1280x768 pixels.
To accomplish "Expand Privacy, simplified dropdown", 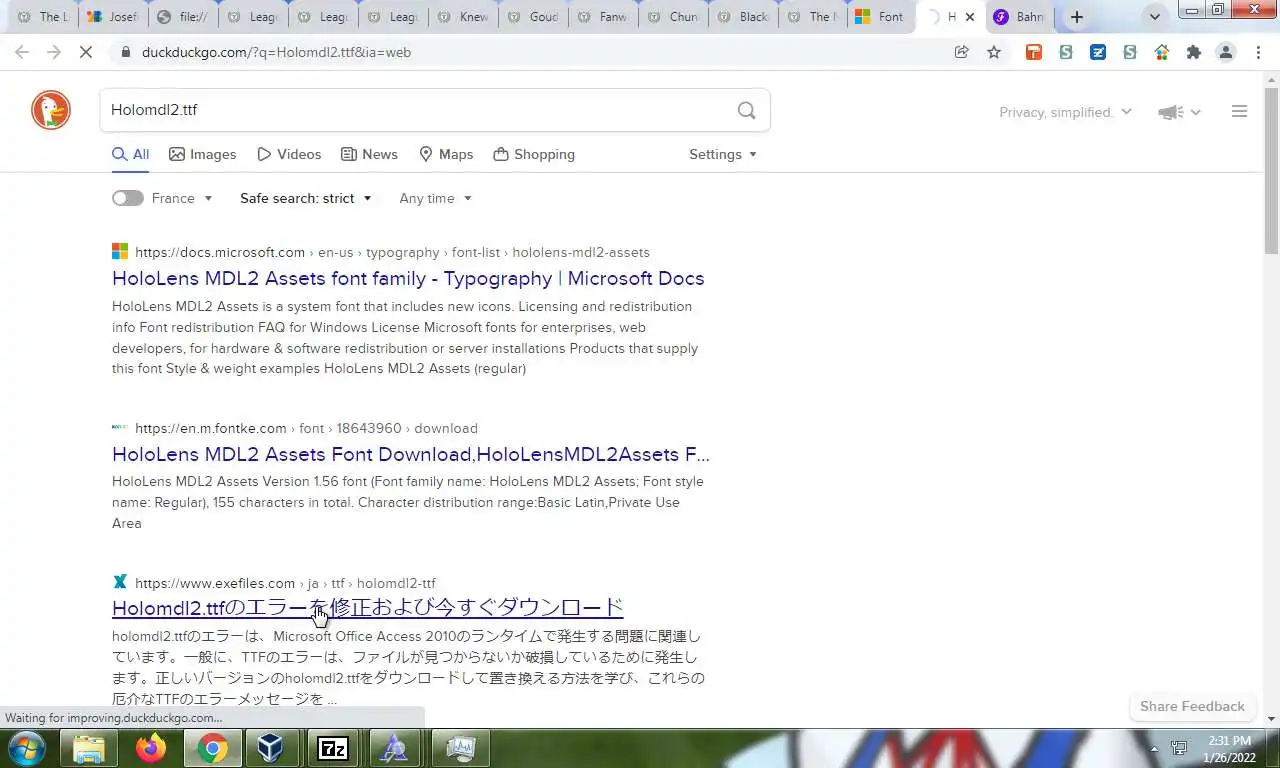I will [x=1066, y=112].
